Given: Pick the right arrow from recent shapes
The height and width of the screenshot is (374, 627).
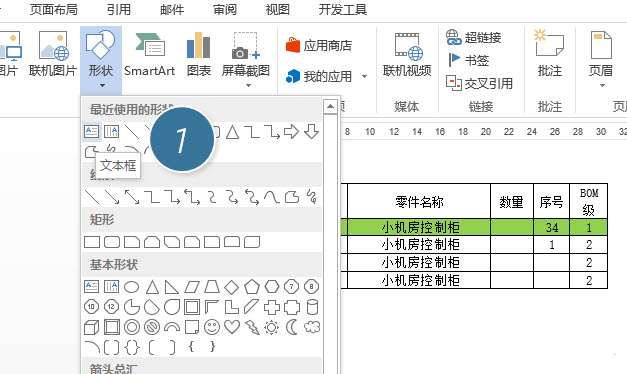Looking at the screenshot, I should tap(291, 132).
